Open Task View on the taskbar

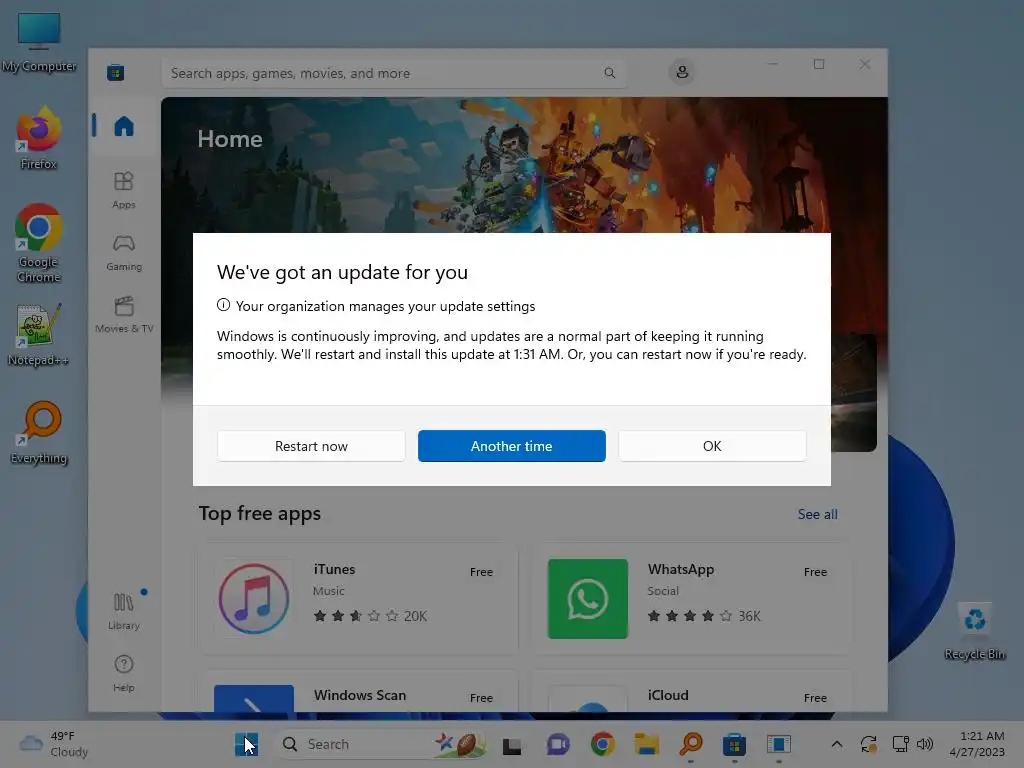(x=511, y=744)
